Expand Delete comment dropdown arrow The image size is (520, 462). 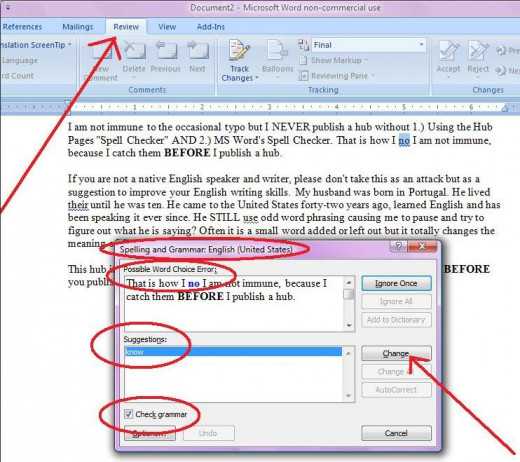point(134,78)
